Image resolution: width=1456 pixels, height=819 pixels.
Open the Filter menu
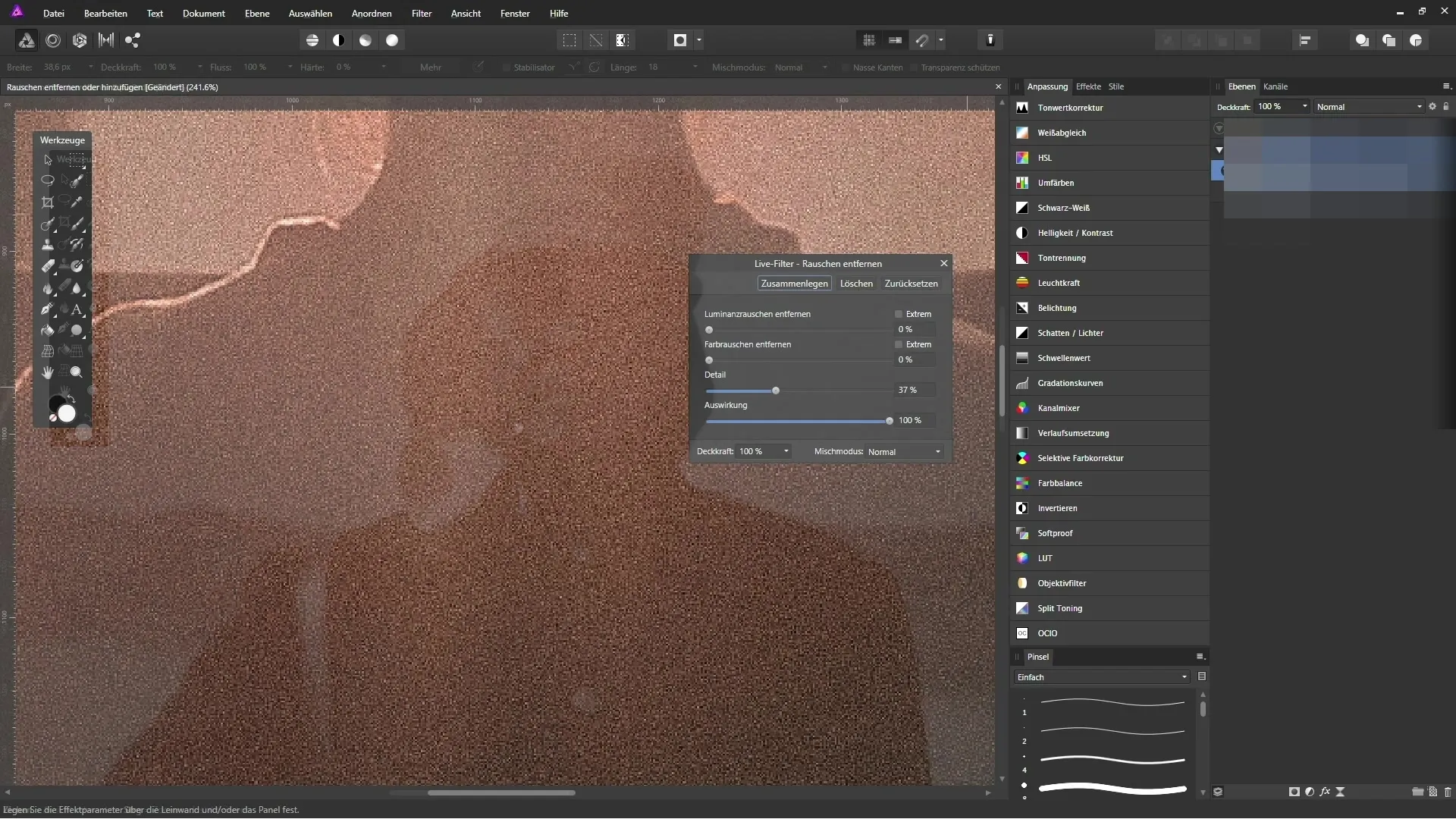422,14
